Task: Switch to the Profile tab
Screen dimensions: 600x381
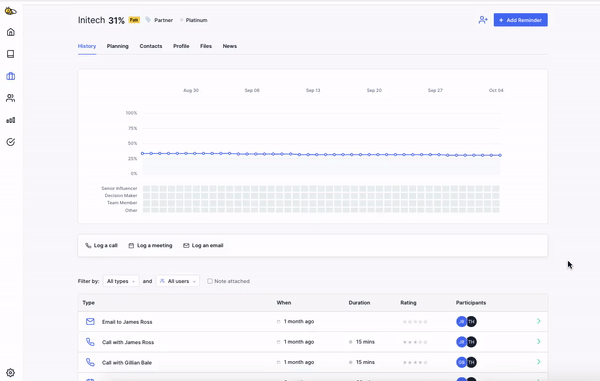Action: point(181,46)
